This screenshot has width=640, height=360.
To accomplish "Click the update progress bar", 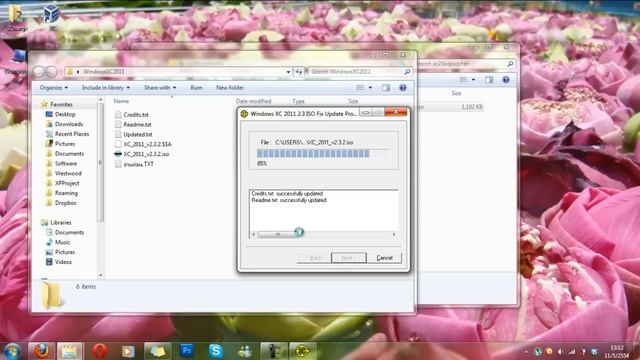I will pos(323,153).
